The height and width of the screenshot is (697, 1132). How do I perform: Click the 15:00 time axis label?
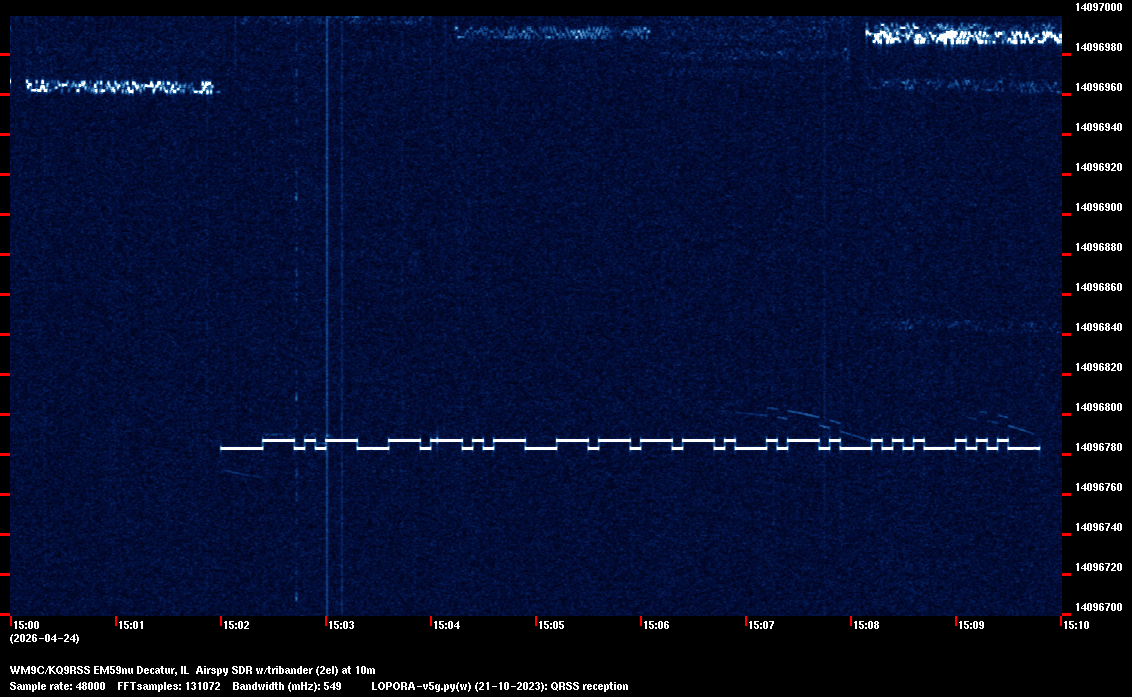[26, 625]
